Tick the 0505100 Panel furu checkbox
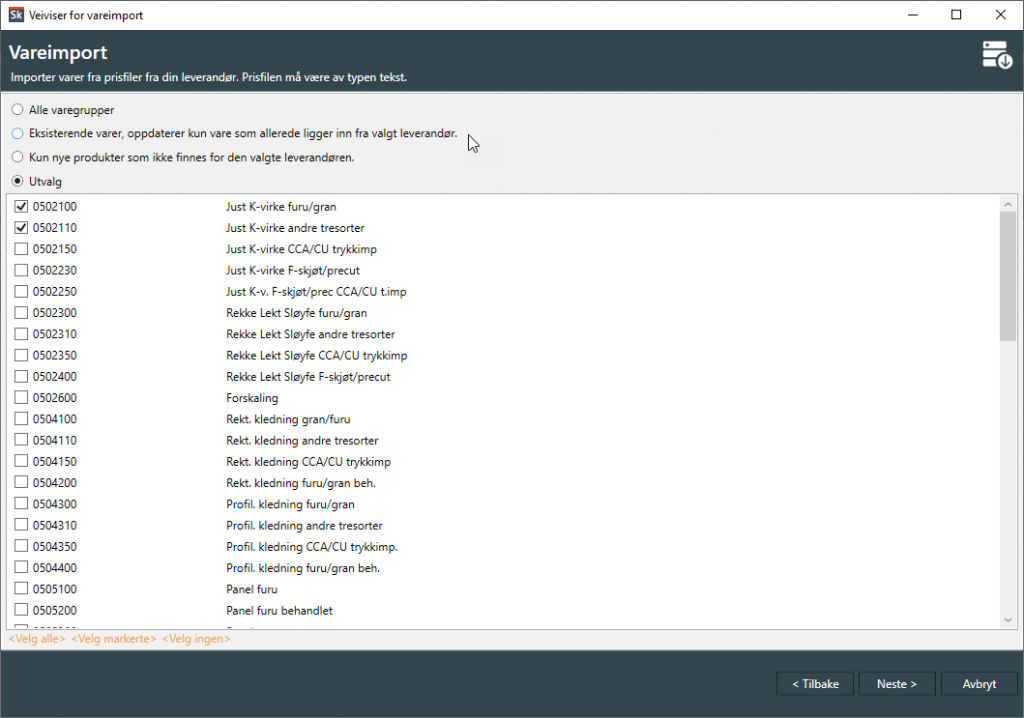1024x718 pixels. point(22,589)
